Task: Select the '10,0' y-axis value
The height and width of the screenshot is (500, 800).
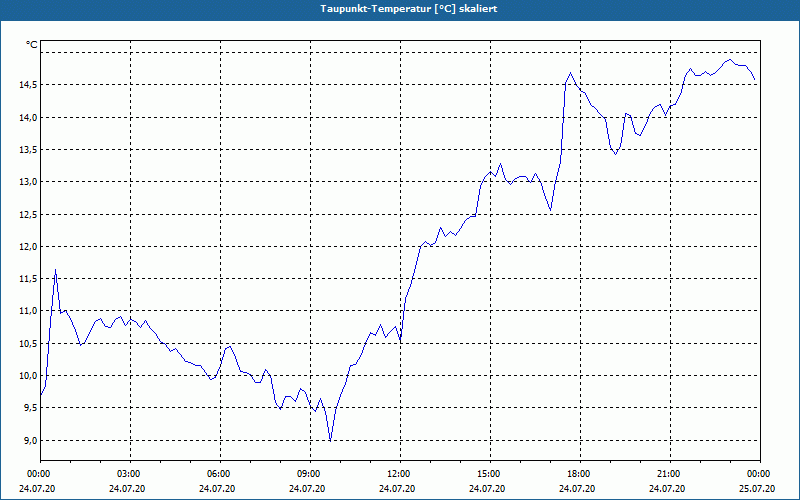Action: [x=28, y=376]
